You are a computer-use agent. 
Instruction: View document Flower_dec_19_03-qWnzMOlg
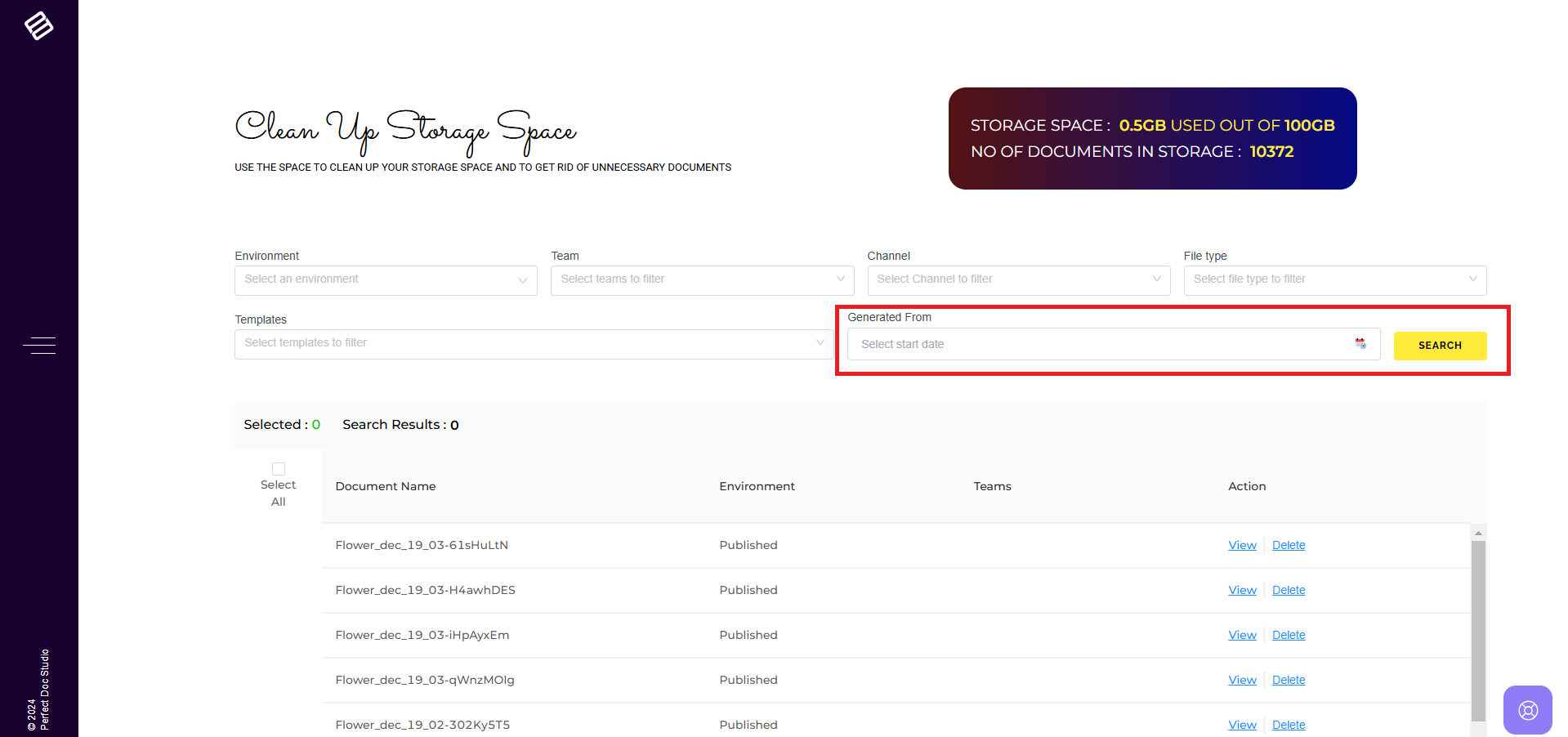[x=1242, y=680]
